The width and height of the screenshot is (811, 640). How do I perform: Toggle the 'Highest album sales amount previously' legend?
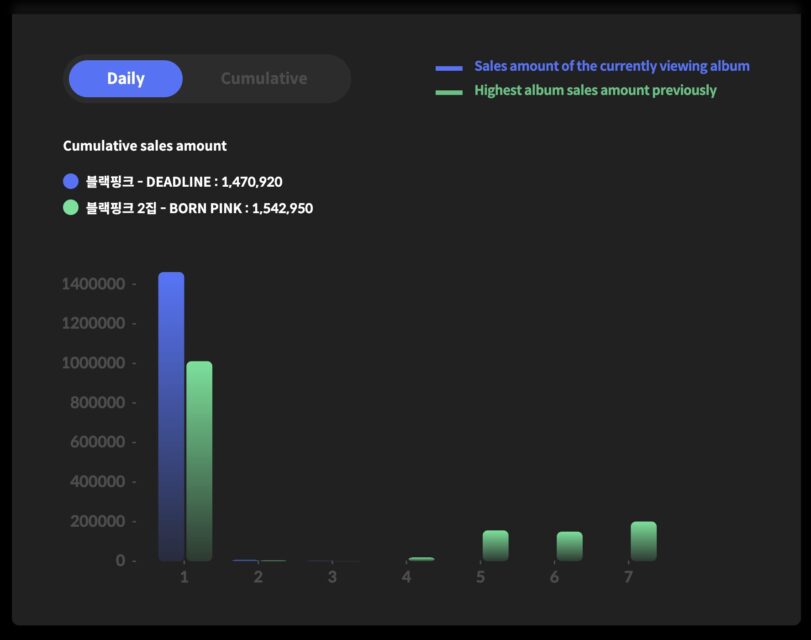595,90
